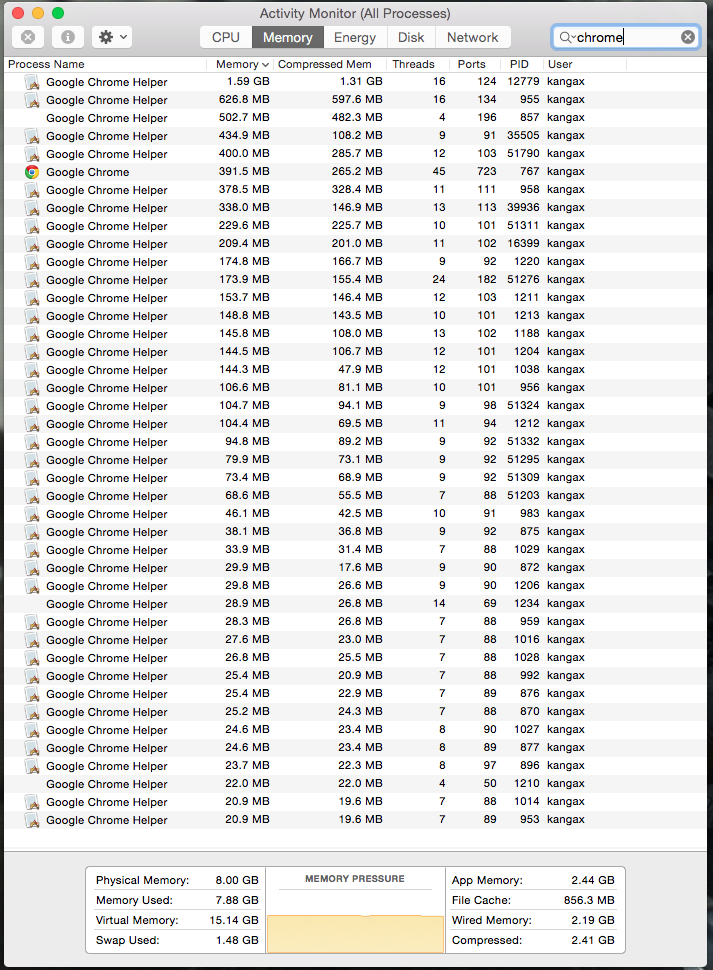This screenshot has width=713, height=970.
Task: Click helper icon for PID 1220 row
Action: pyautogui.click(x=32, y=262)
